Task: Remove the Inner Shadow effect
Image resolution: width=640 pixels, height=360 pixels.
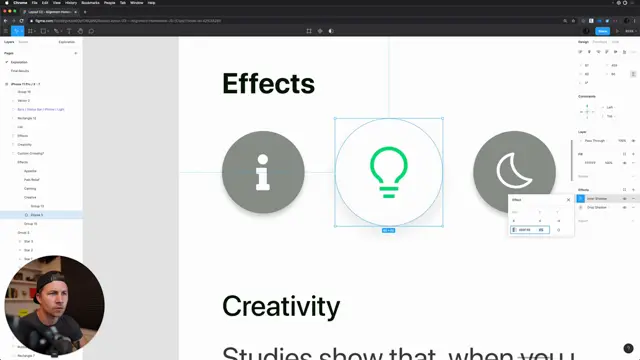Action: pos(633,198)
